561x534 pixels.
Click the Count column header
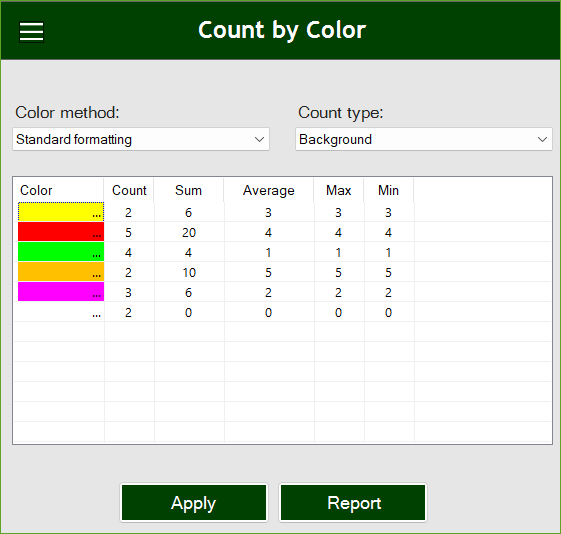(x=129, y=190)
